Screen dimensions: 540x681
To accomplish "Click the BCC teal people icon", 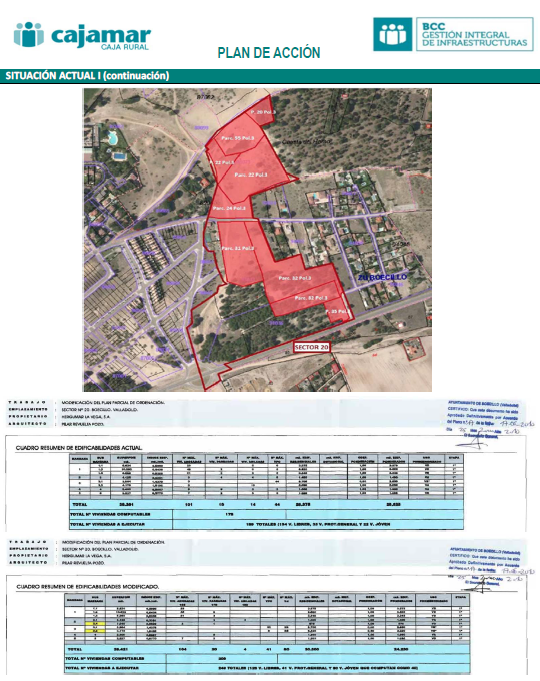I will pyautogui.click(x=392, y=34).
